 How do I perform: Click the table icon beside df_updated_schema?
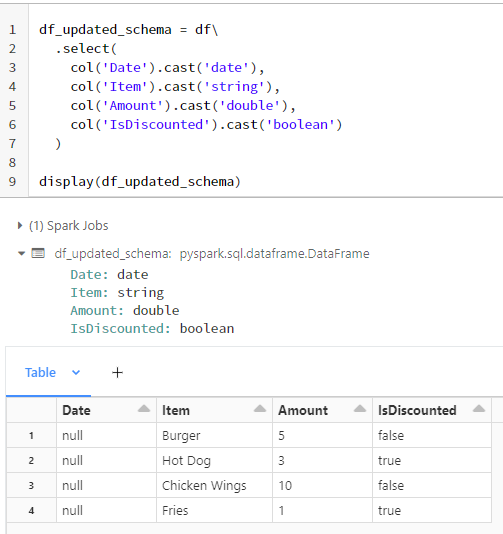coord(38,253)
